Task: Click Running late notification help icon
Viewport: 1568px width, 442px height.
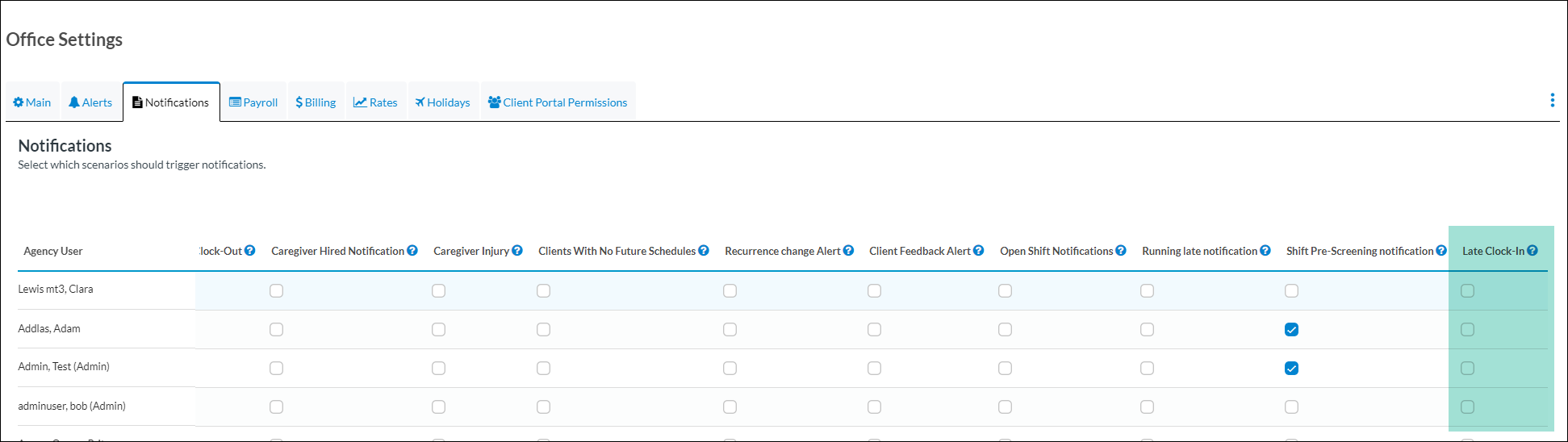Action: 1265,251
